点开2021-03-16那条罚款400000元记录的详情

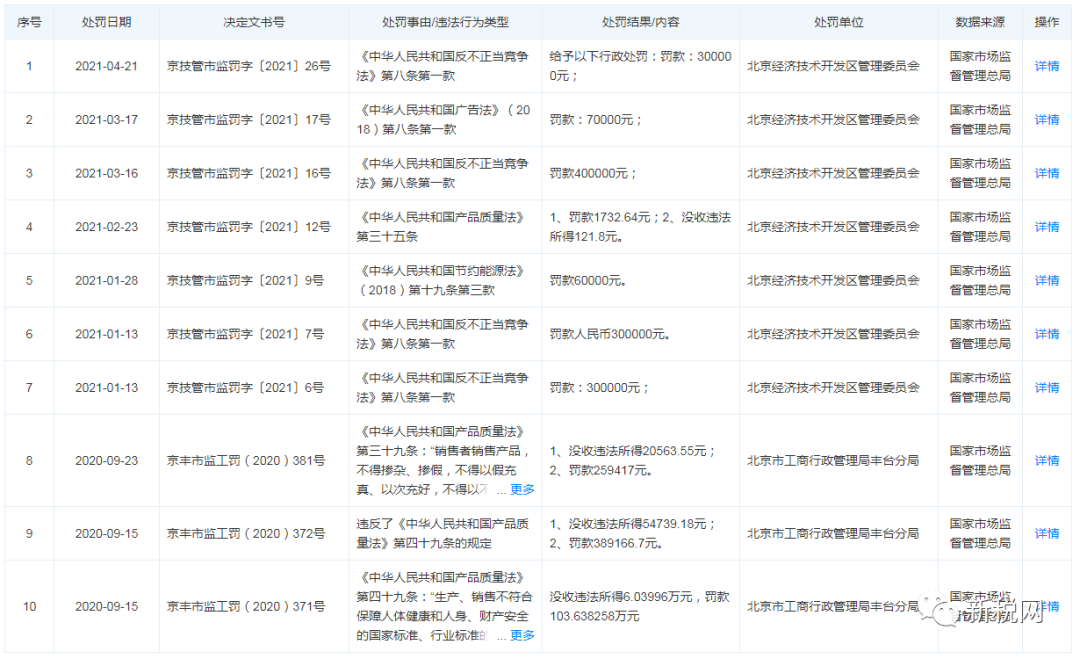tap(1046, 172)
